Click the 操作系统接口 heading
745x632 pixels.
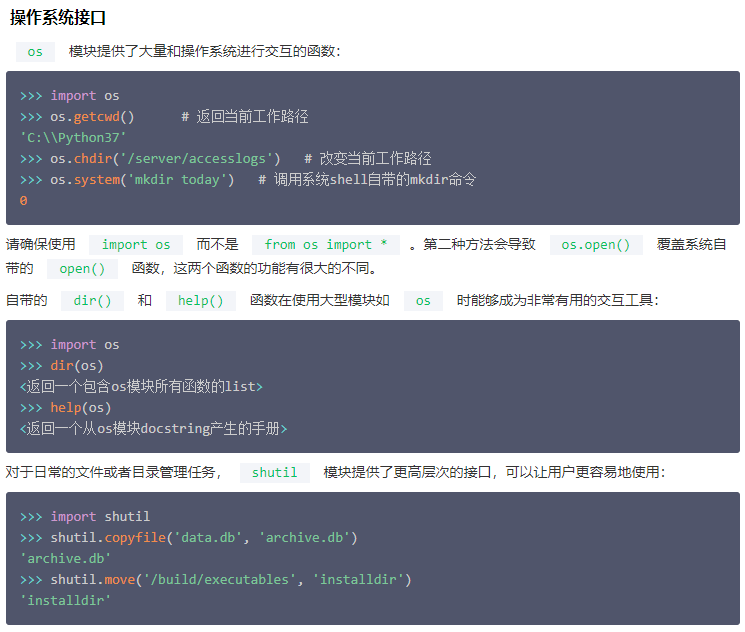(x=57, y=18)
